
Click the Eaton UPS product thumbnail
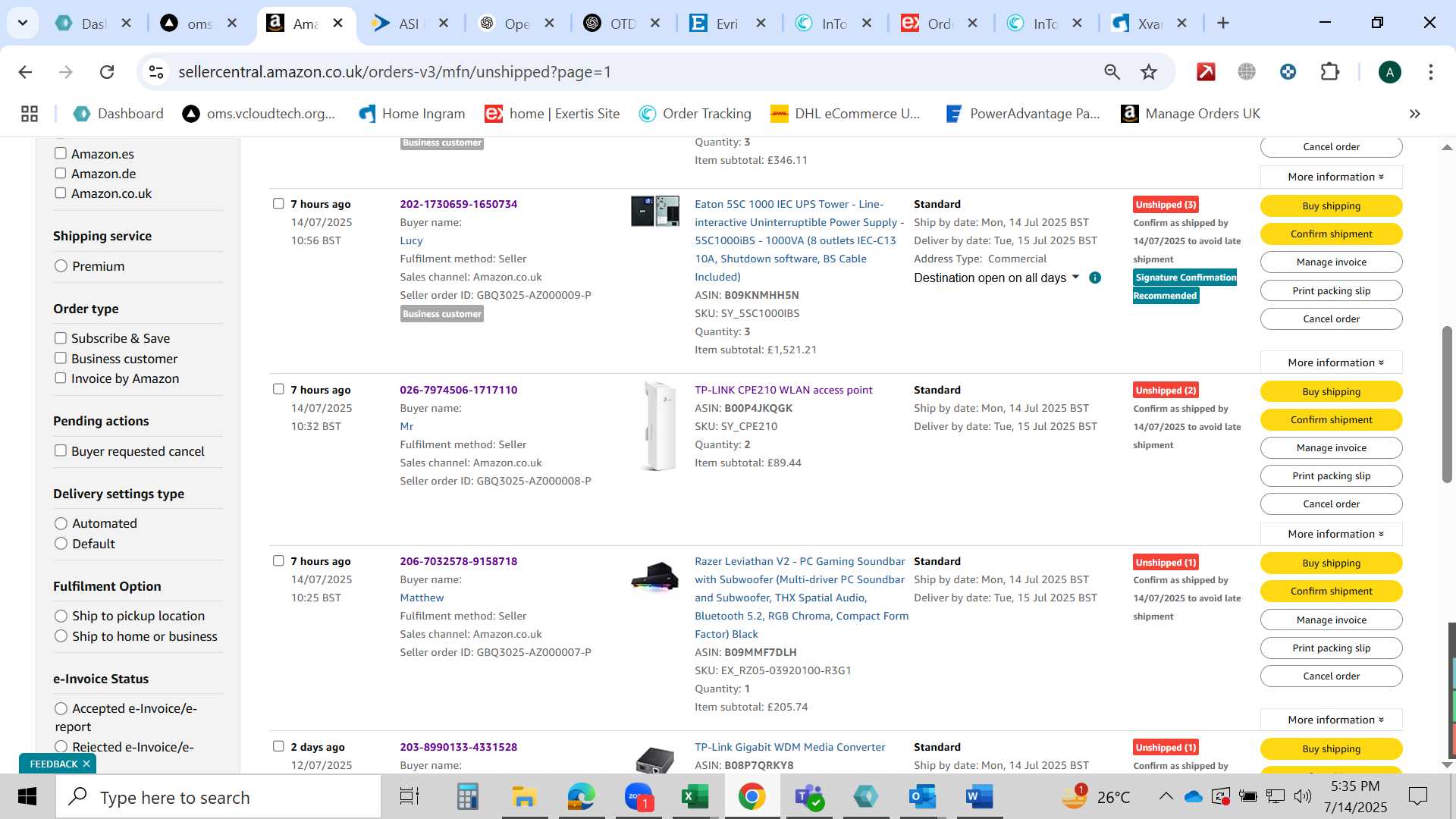coord(655,211)
